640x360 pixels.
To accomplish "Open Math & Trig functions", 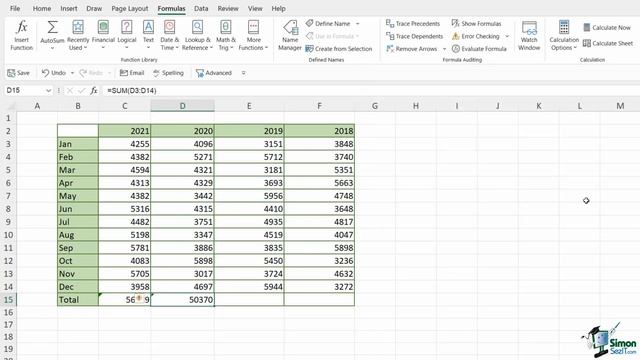I will pos(226,36).
